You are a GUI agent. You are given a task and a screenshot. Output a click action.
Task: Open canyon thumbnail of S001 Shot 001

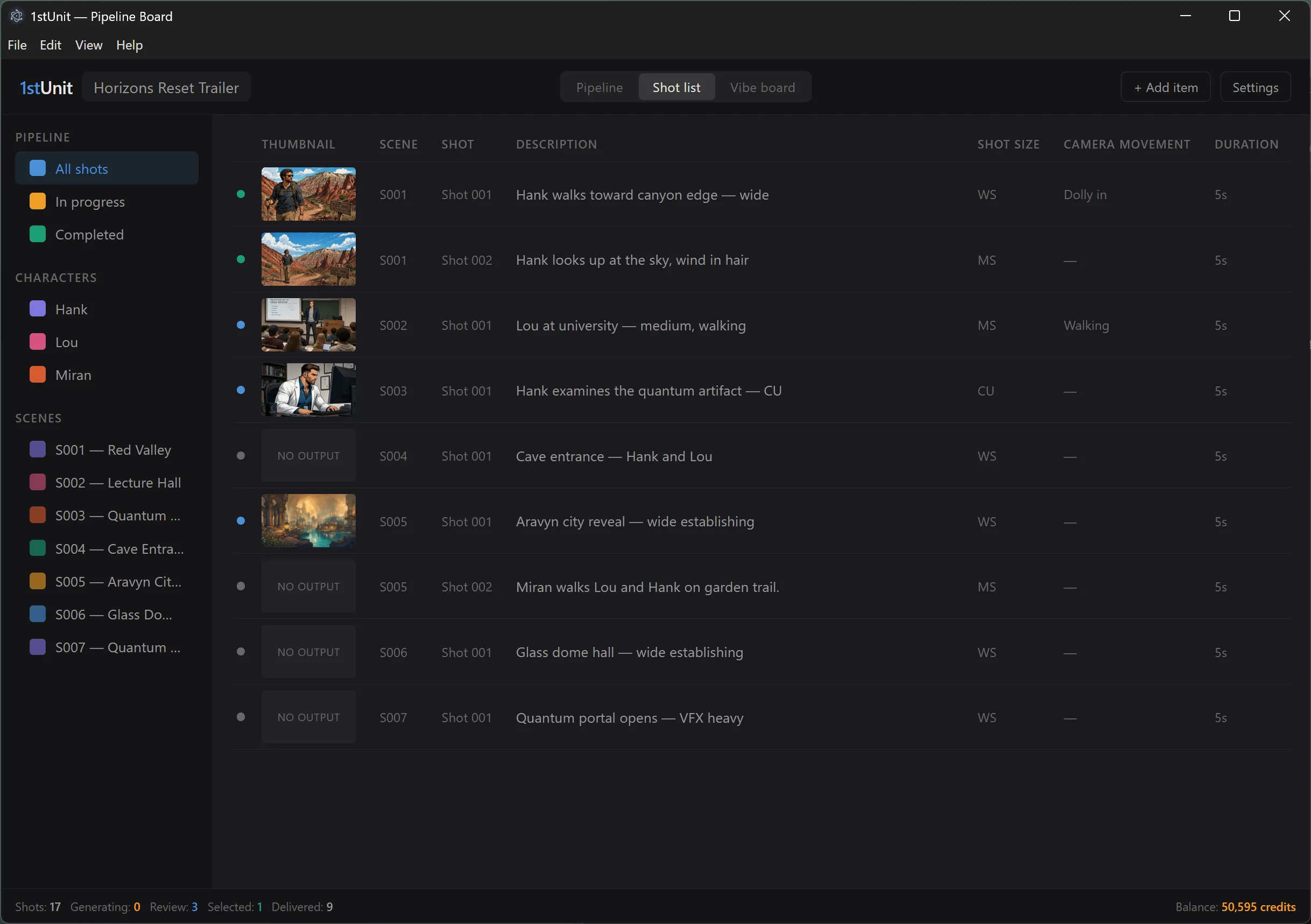click(x=308, y=194)
